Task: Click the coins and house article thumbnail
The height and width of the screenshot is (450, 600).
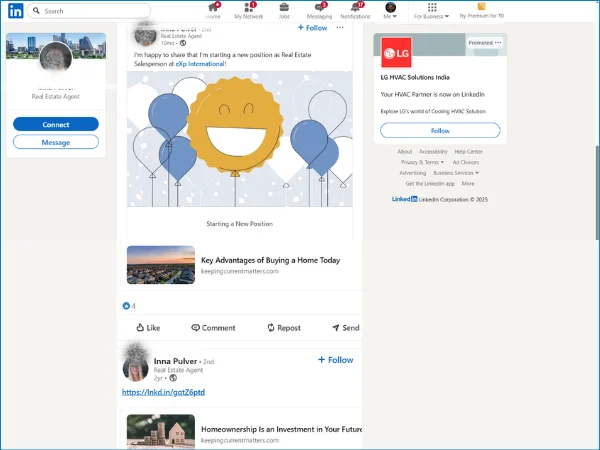Action: point(161,431)
